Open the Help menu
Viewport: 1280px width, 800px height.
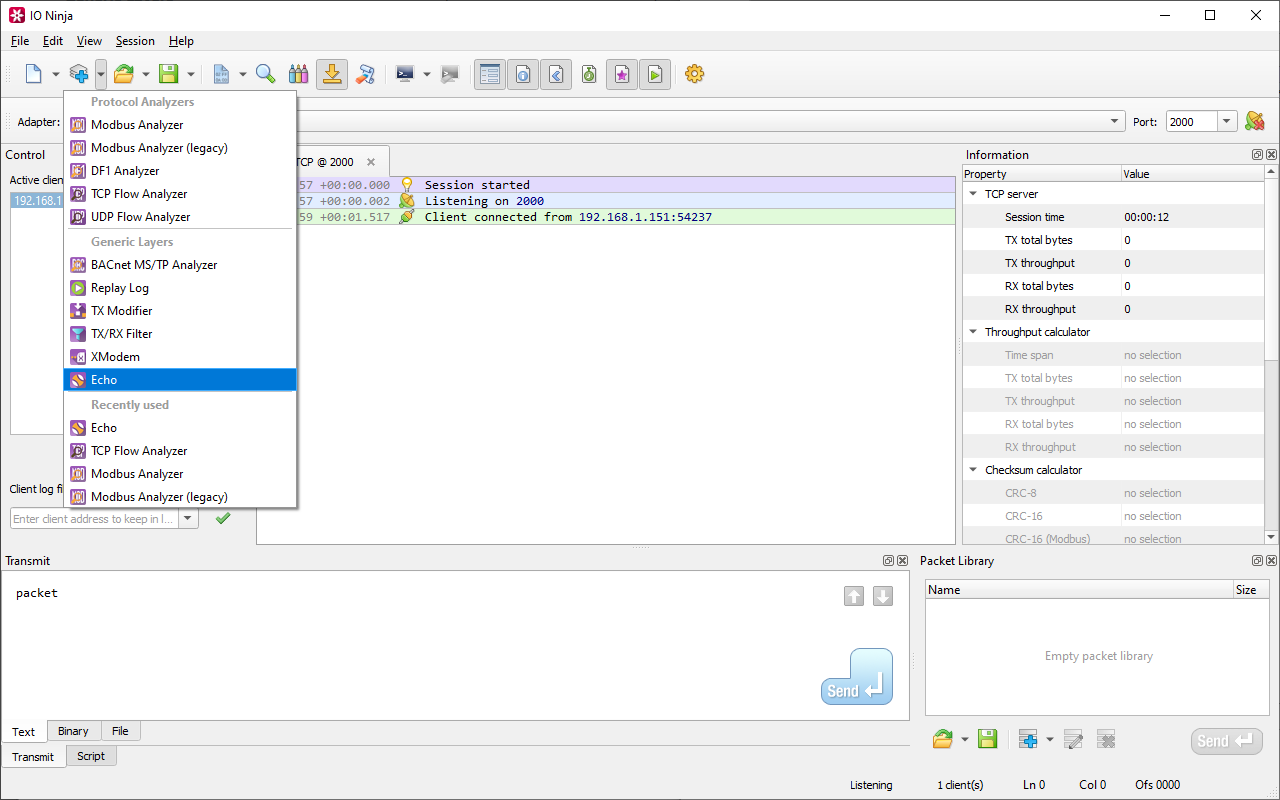click(x=181, y=41)
